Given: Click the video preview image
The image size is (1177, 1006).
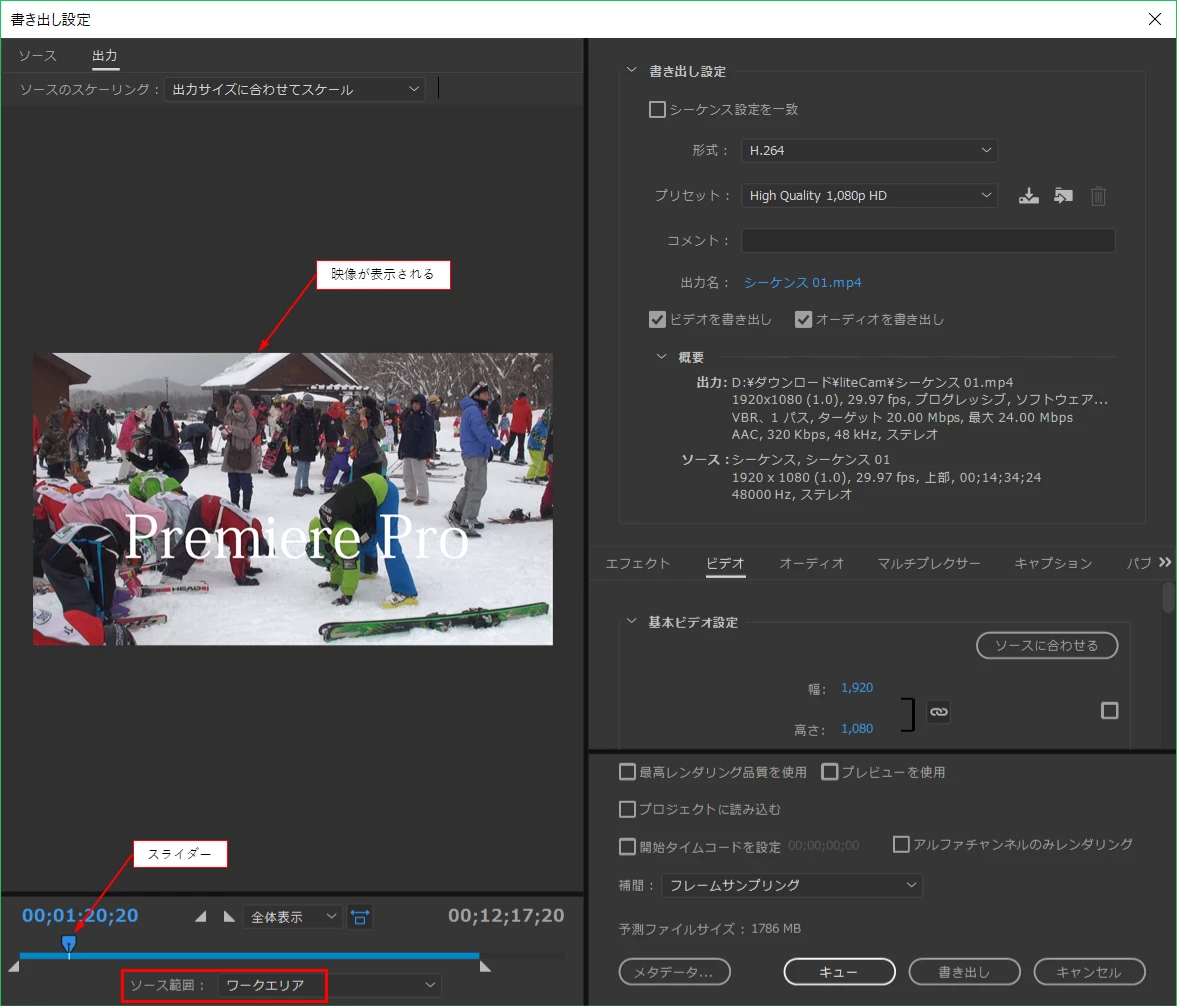Looking at the screenshot, I should coord(293,498).
